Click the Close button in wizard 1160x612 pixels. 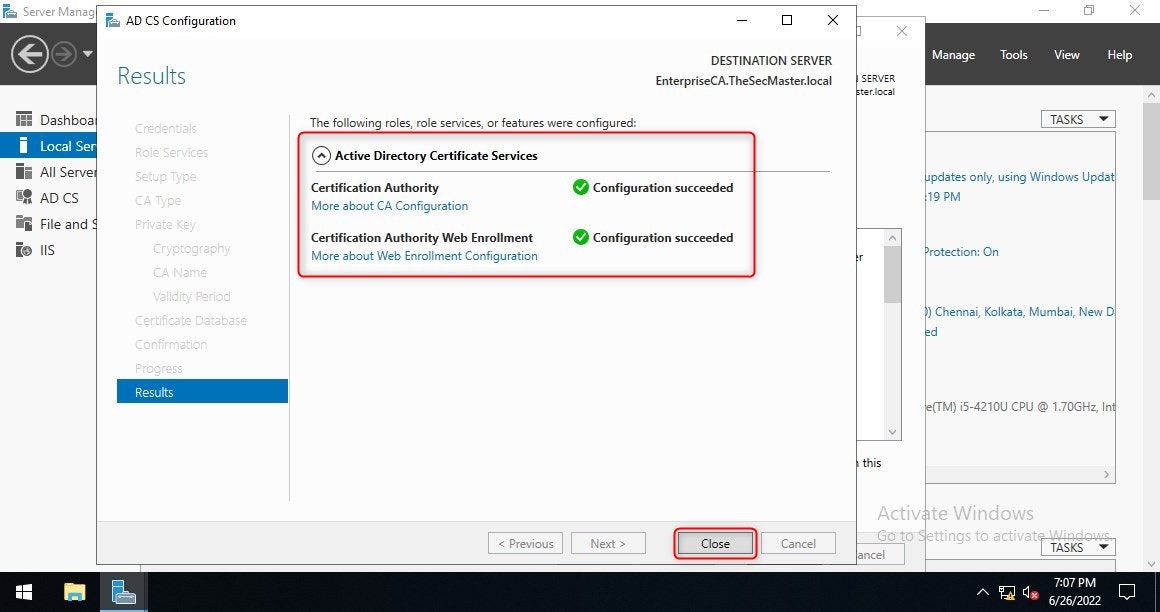click(715, 543)
